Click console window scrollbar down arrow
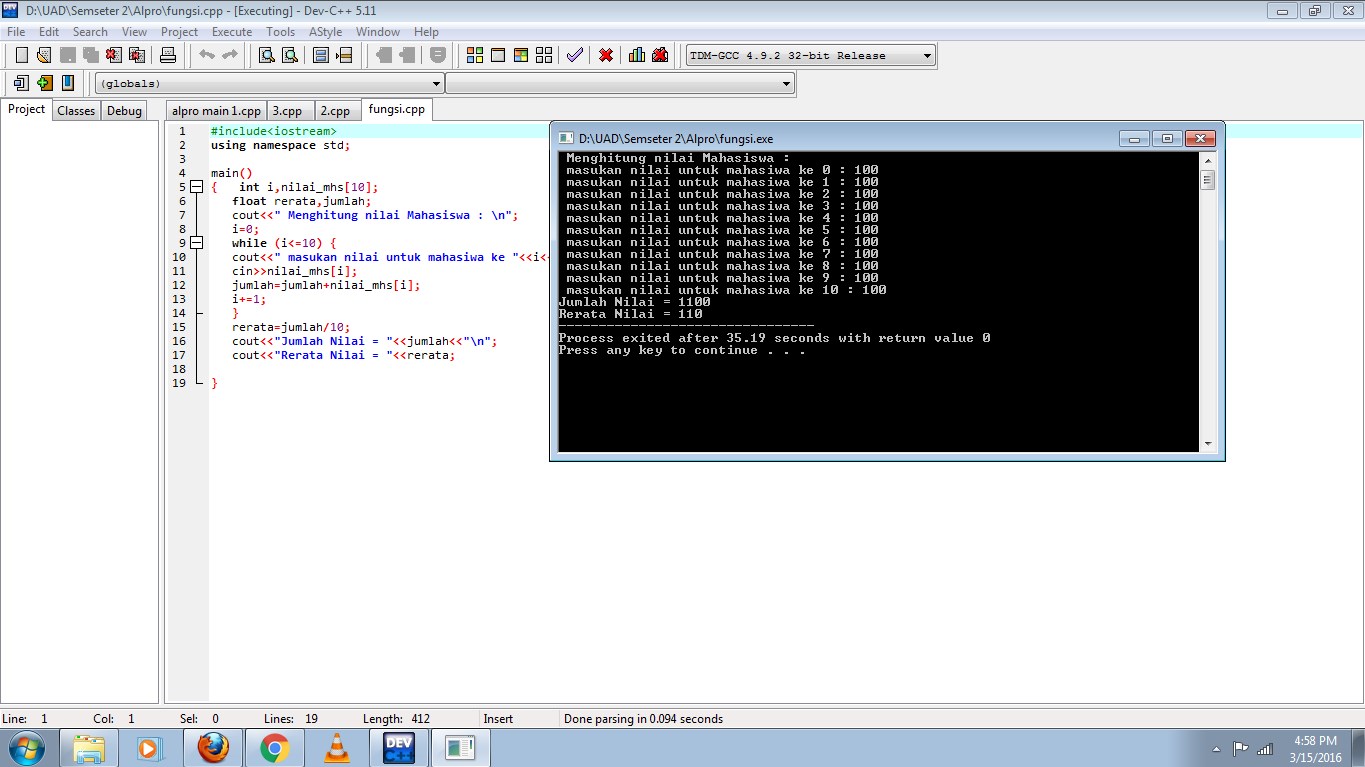 click(x=1208, y=444)
